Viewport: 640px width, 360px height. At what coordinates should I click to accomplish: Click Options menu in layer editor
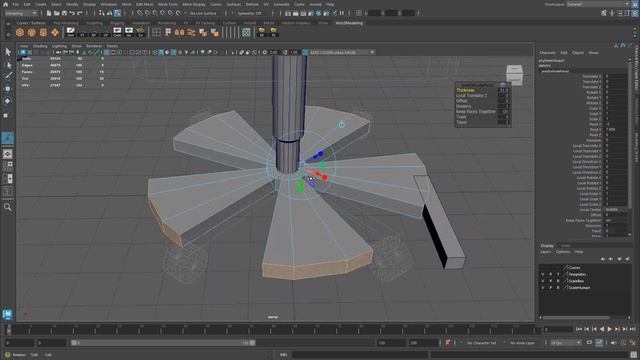[x=562, y=252]
